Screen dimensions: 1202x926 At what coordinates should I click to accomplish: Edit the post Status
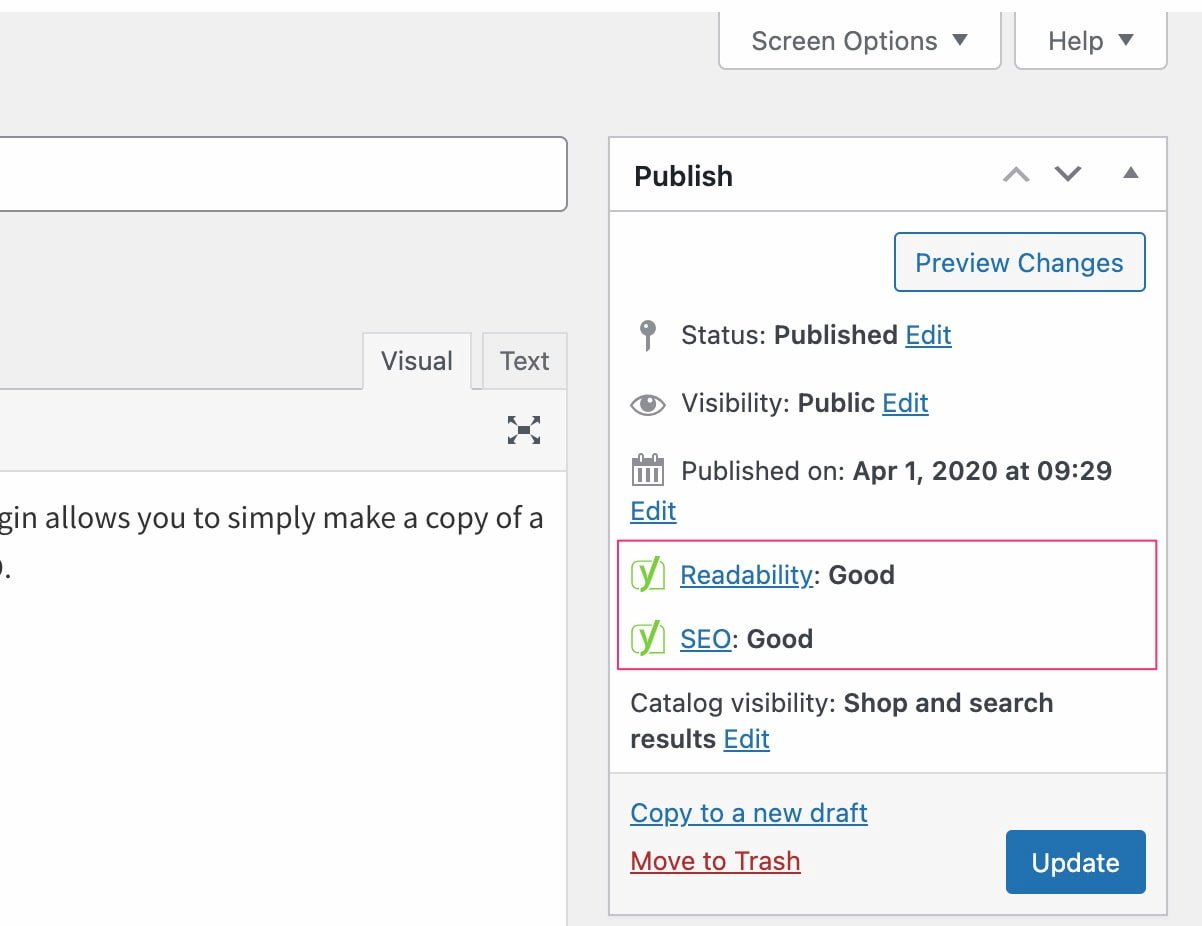coord(928,335)
